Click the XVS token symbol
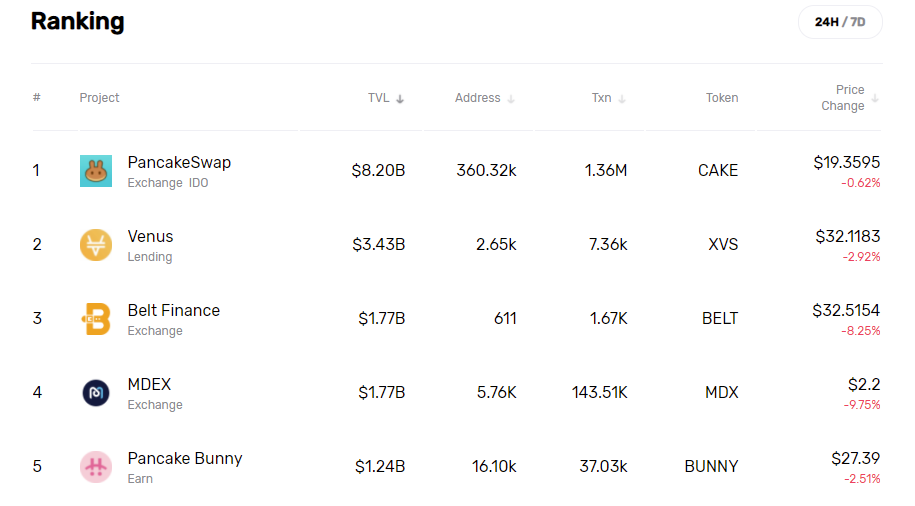The width and height of the screenshot is (915, 506). click(723, 245)
